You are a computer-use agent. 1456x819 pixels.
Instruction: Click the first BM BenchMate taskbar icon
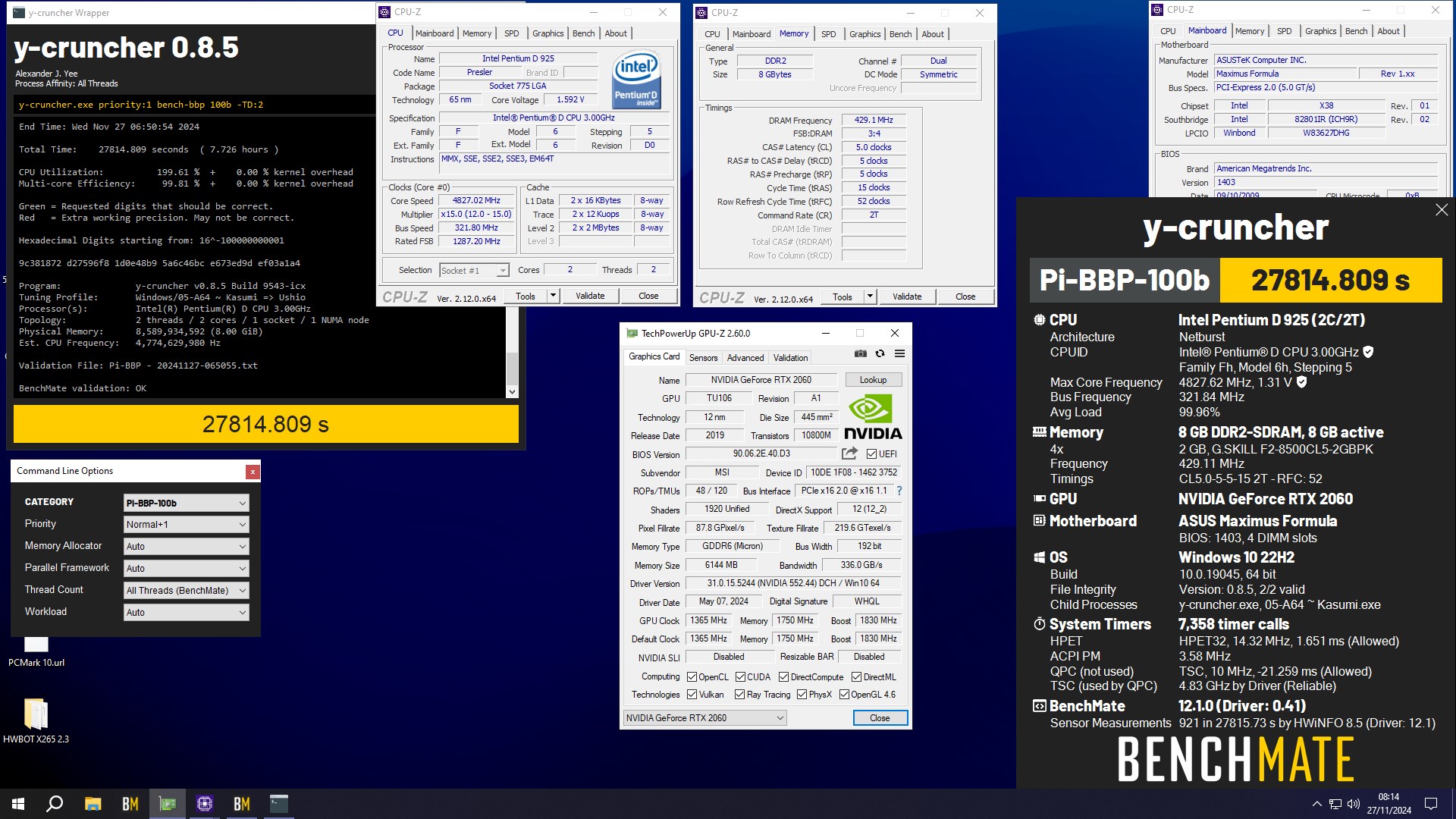pos(130,804)
